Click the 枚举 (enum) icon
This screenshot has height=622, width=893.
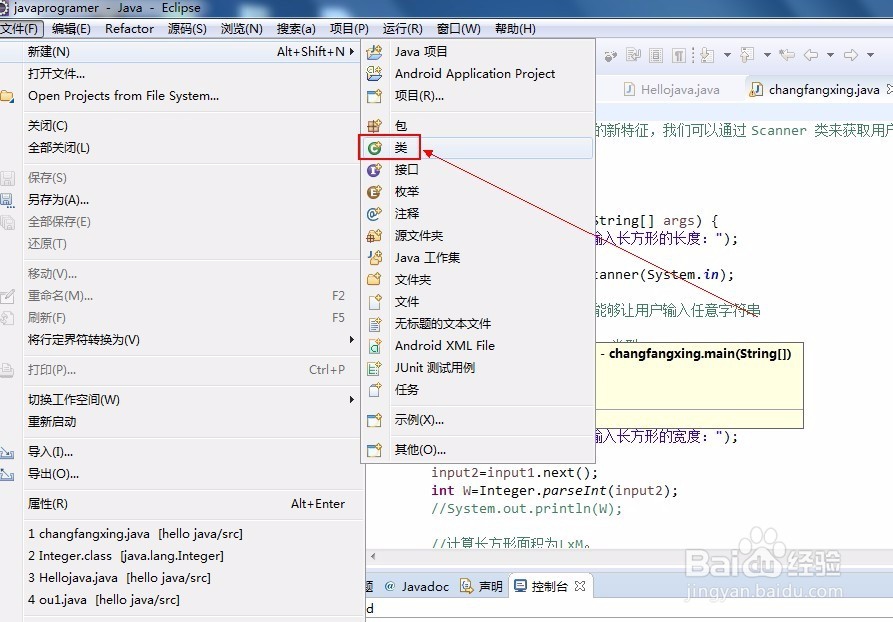click(x=374, y=192)
